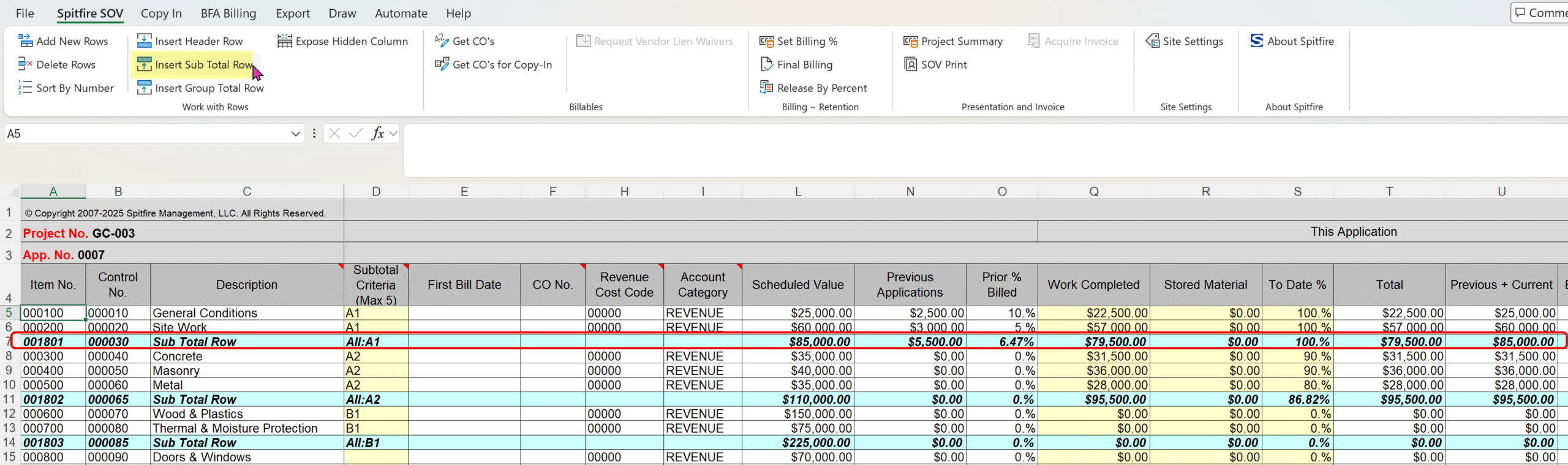The height and width of the screenshot is (465, 1568).
Task: Click the Insert Group Total Row icon
Action: point(144,88)
